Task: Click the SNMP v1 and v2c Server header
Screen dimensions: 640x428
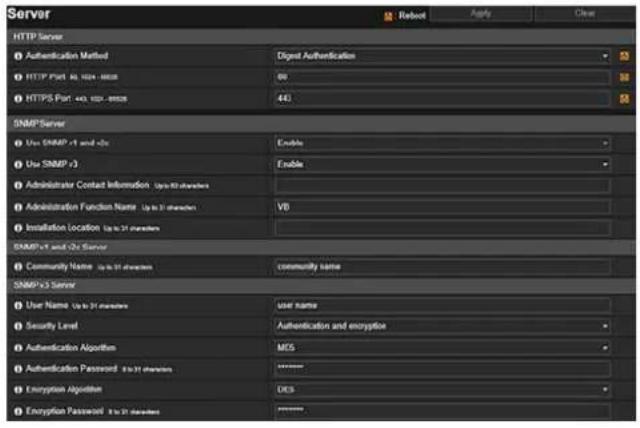Action: pyautogui.click(x=321, y=247)
